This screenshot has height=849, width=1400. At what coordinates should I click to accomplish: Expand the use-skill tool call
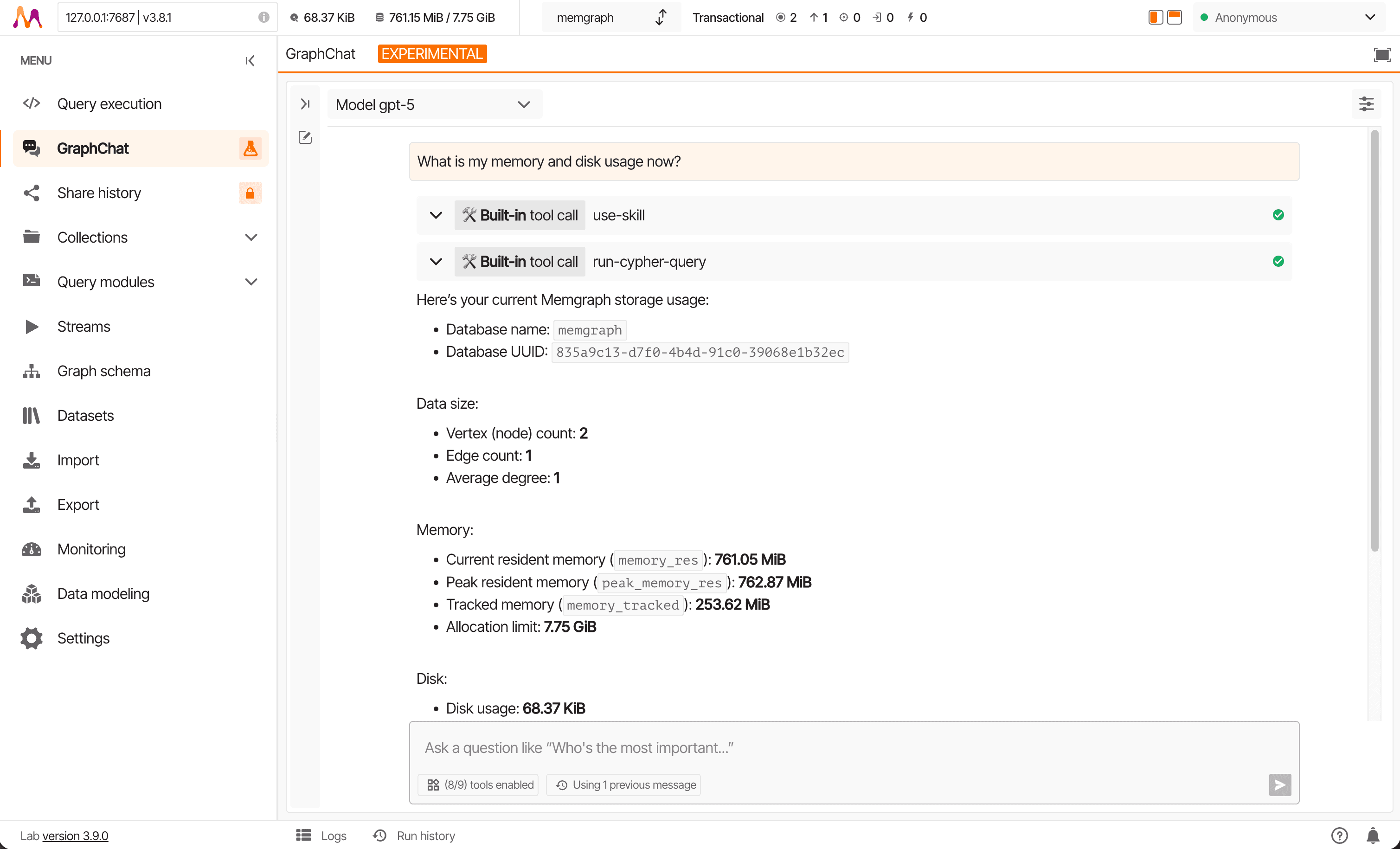(436, 215)
